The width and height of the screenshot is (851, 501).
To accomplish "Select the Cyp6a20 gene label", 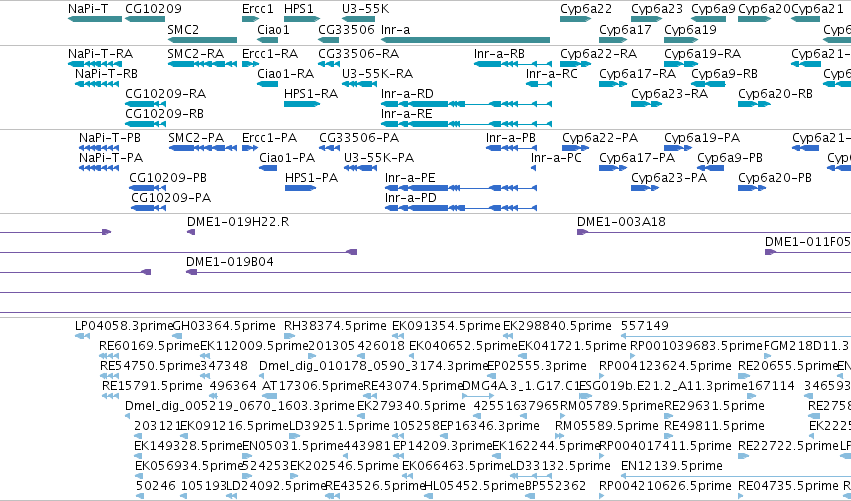I will tap(765, 9).
